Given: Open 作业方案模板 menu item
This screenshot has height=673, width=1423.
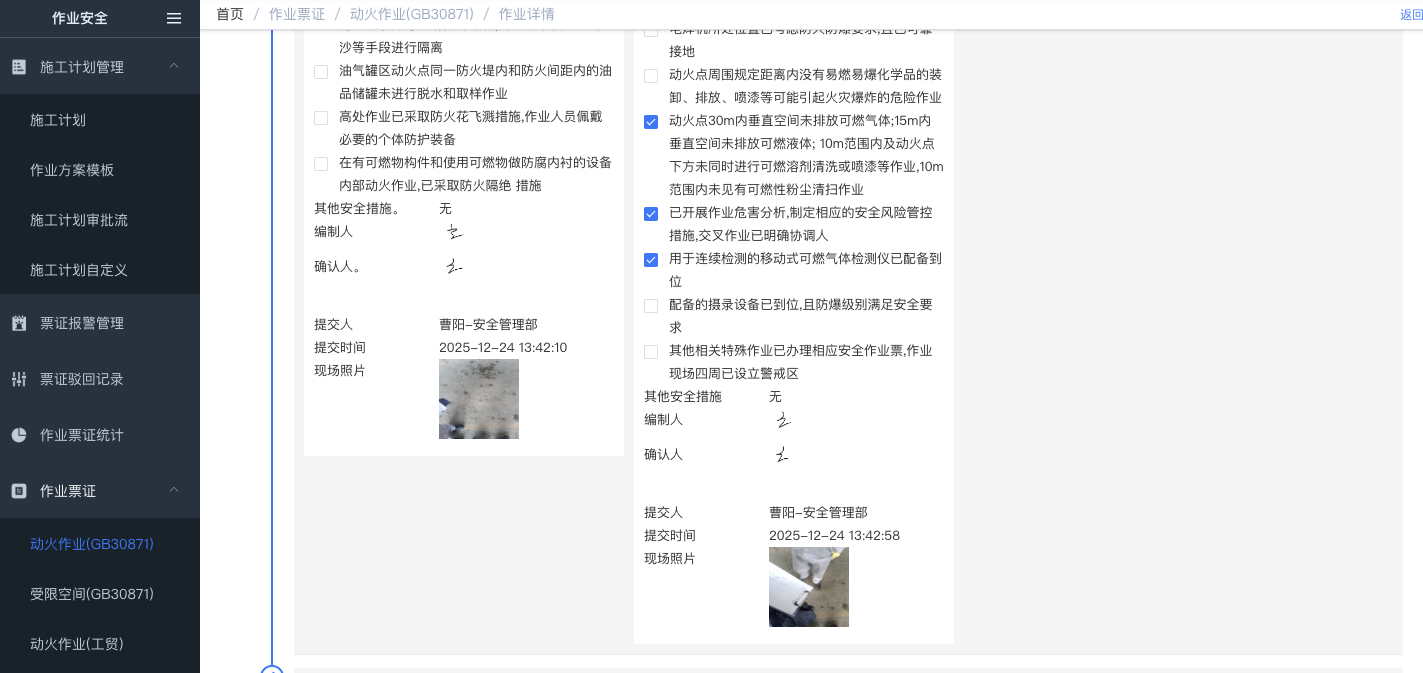Looking at the screenshot, I should (72, 170).
